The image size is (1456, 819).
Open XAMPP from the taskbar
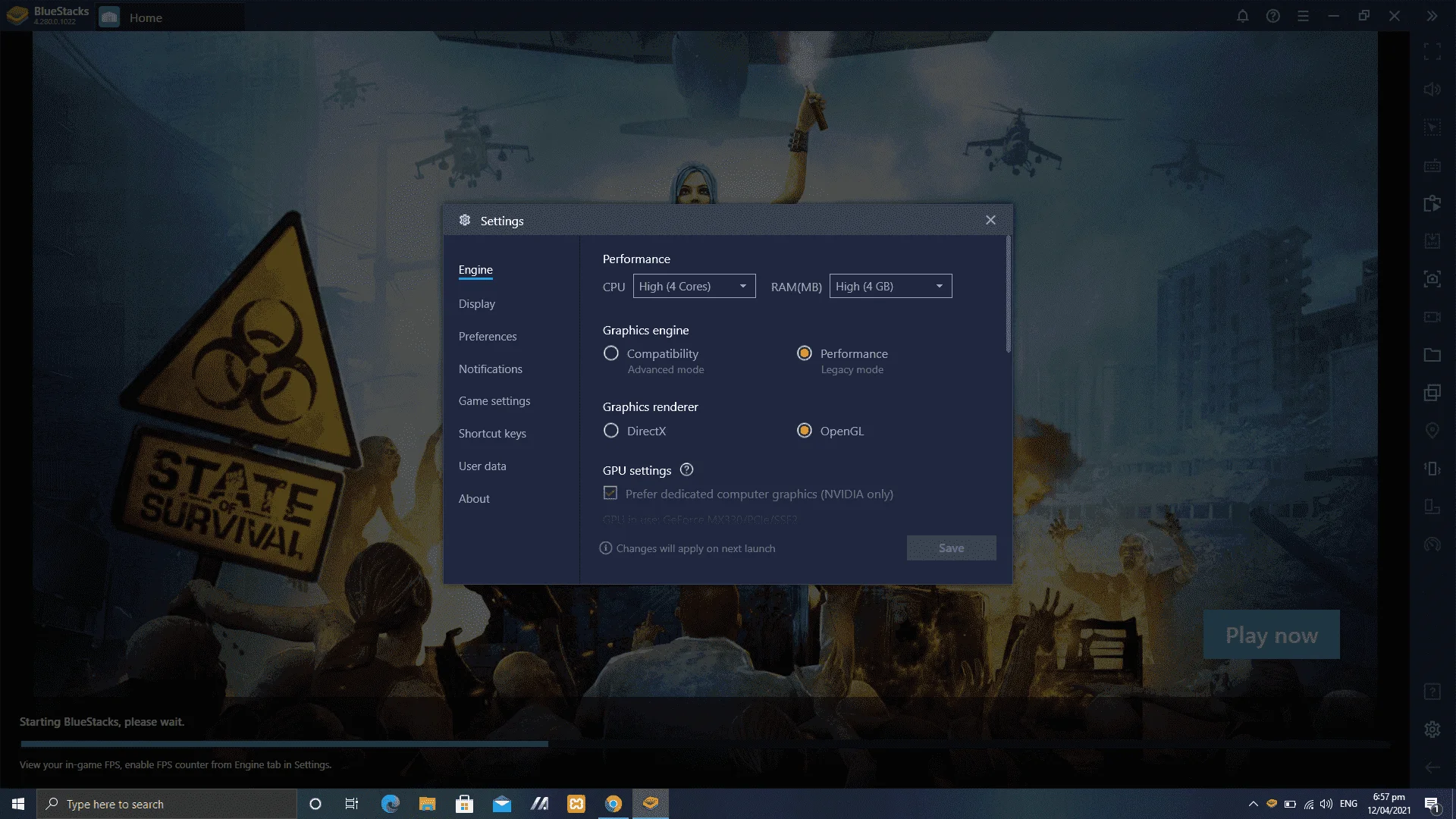(x=576, y=804)
